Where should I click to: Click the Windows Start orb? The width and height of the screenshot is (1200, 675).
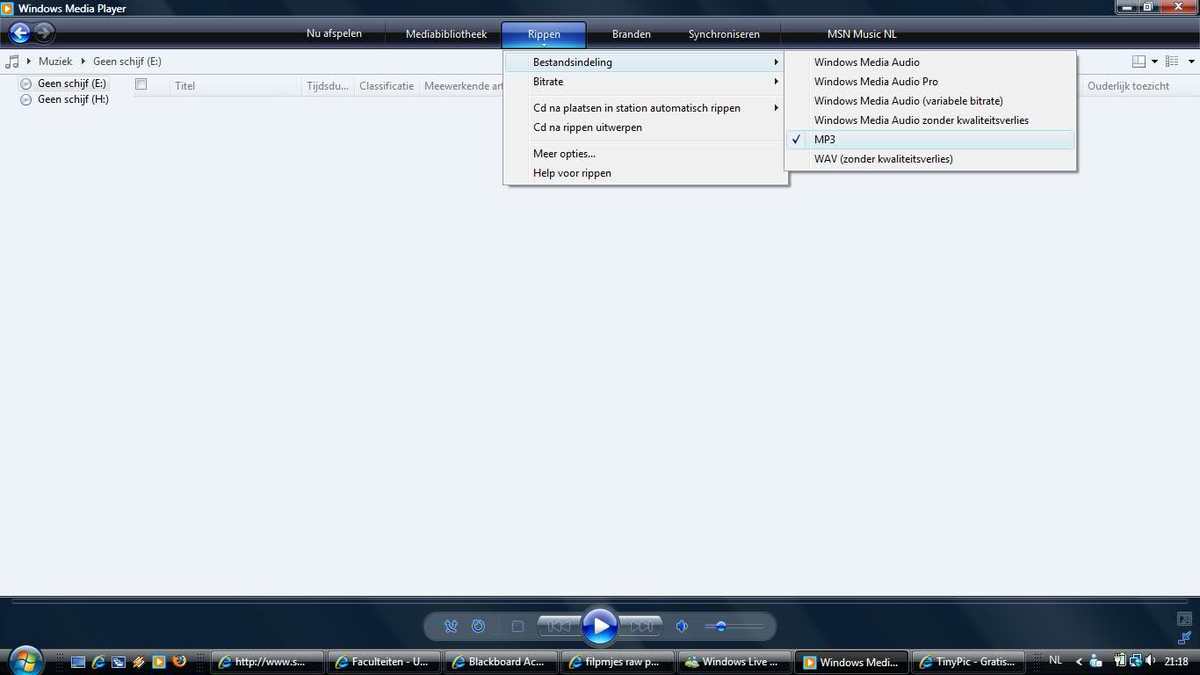pos(24,660)
